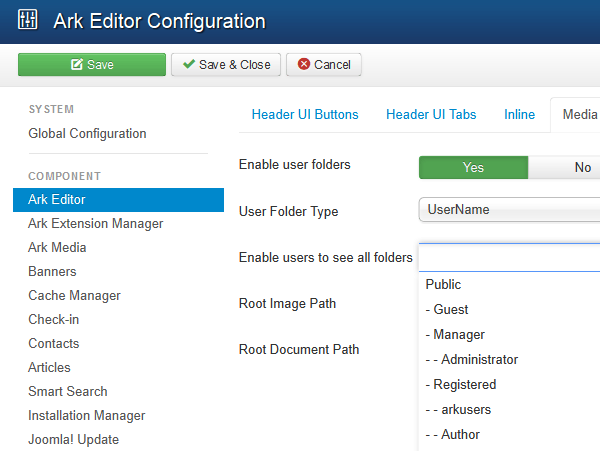Choose Public from the group list
This screenshot has width=600, height=451.
tap(443, 285)
